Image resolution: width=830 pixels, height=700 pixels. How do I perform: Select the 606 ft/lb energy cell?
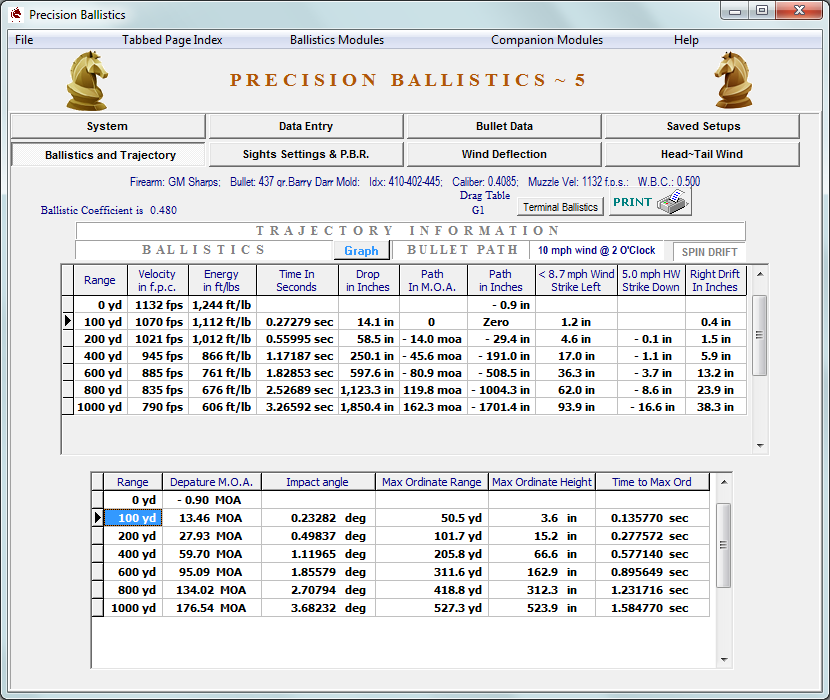click(222, 407)
